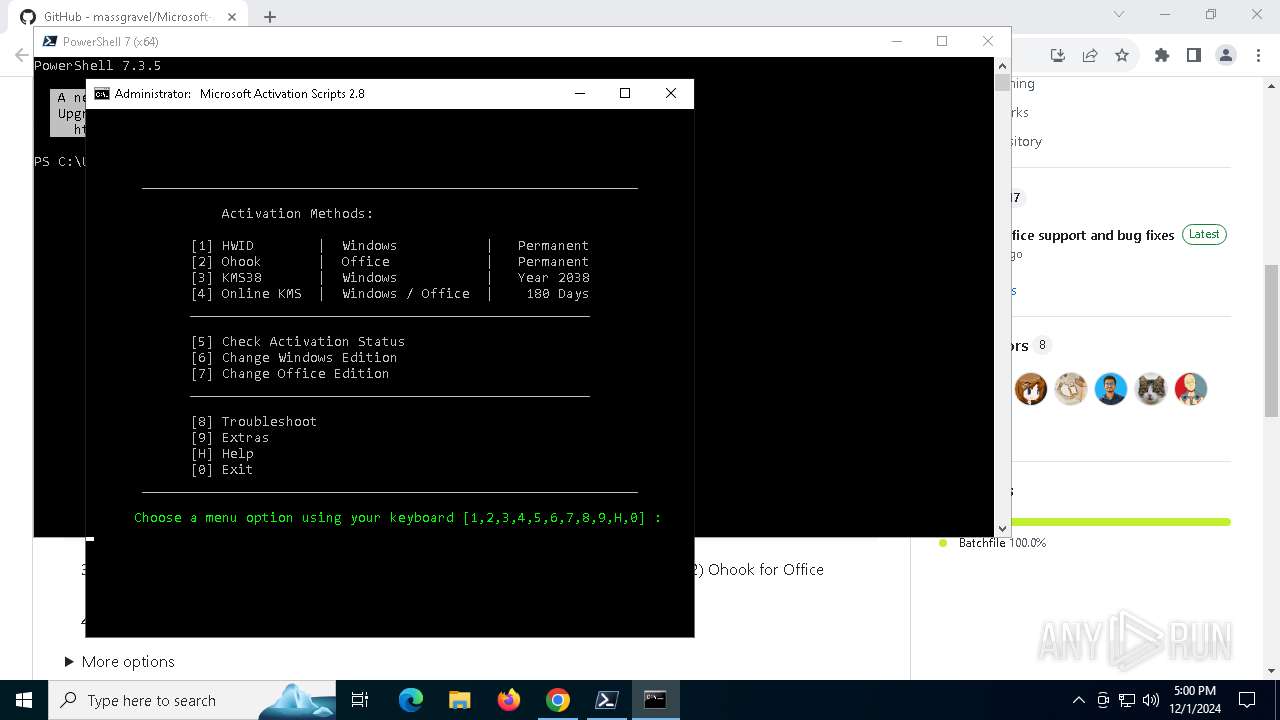Screen dimensions: 1280x720
Task: Click the [3] KMS38 menu line
Action: tap(390, 277)
